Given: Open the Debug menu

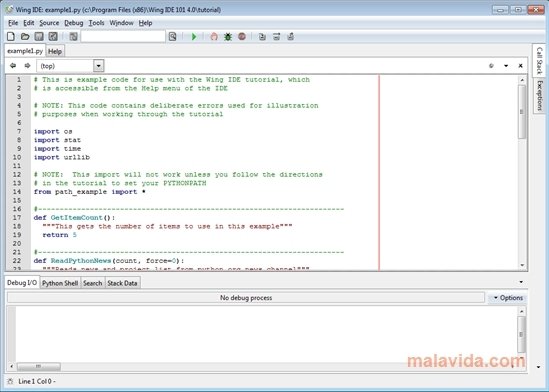Looking at the screenshot, I should 74,23.
